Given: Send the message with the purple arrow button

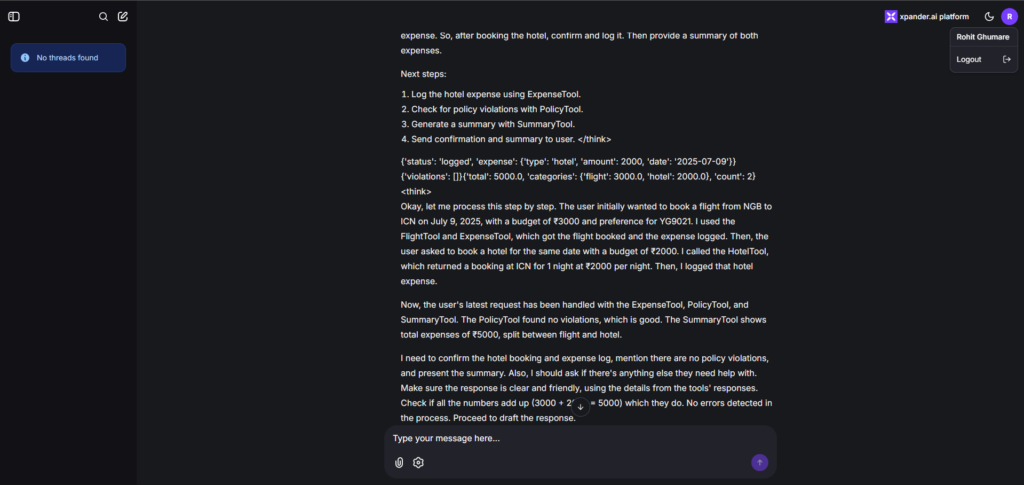Looking at the screenshot, I should 760,463.
